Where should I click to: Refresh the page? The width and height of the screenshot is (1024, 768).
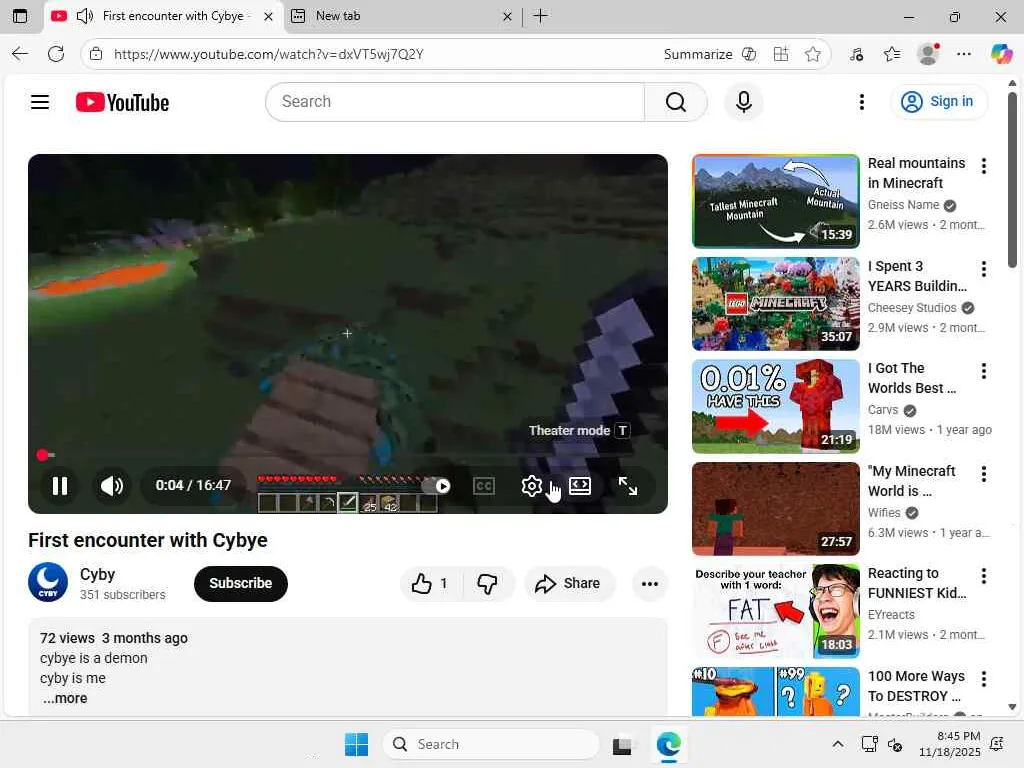coord(56,54)
